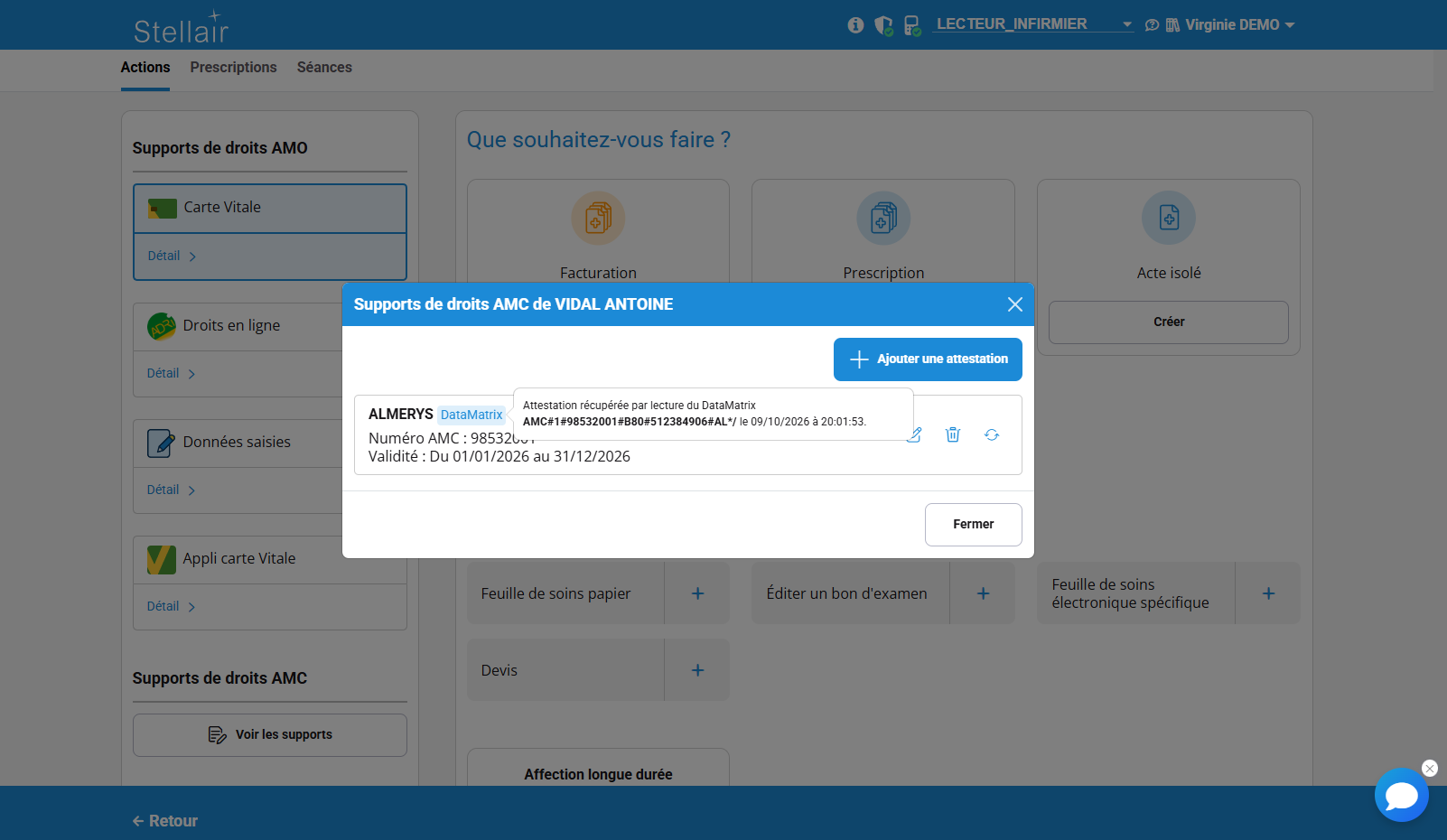Click the Données saisies edit icon
1447x840 pixels.
[x=162, y=443]
